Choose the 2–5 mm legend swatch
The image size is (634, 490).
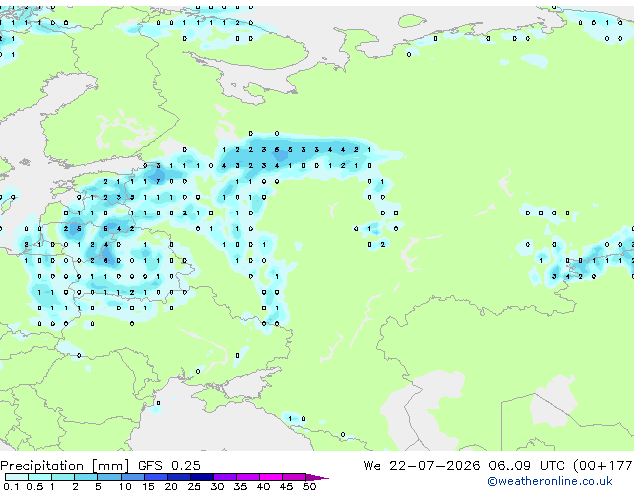pos(86,477)
